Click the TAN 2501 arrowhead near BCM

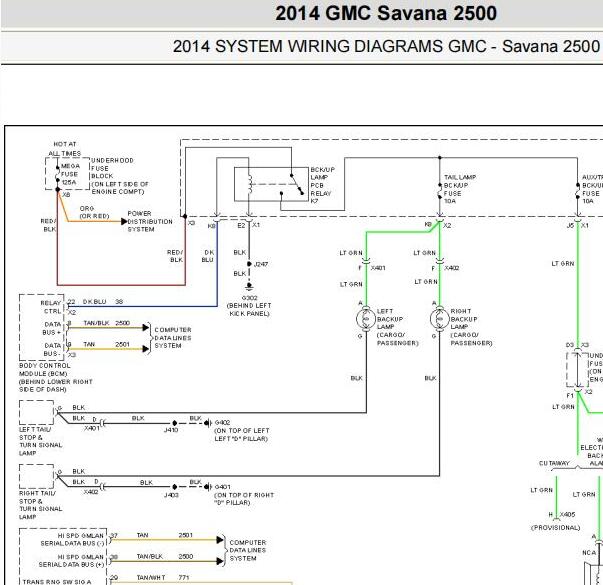click(145, 349)
